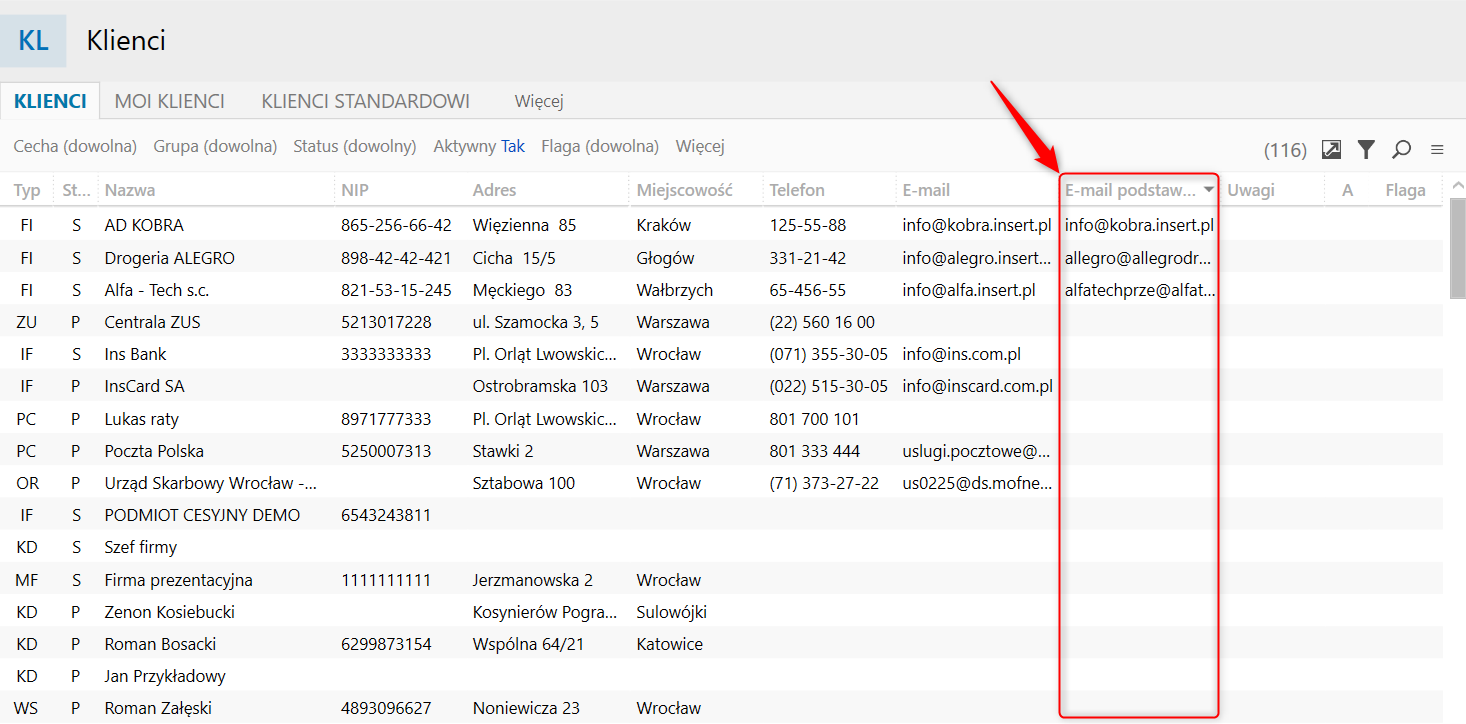Select the Poczta Polska client
This screenshot has height=724, width=1466.
click(x=721, y=451)
